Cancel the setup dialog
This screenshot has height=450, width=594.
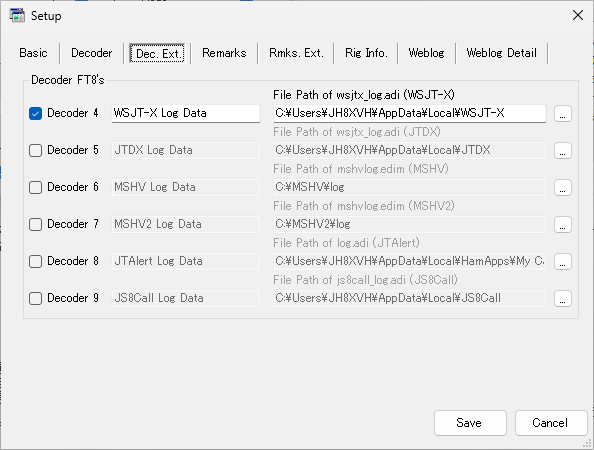click(x=551, y=423)
